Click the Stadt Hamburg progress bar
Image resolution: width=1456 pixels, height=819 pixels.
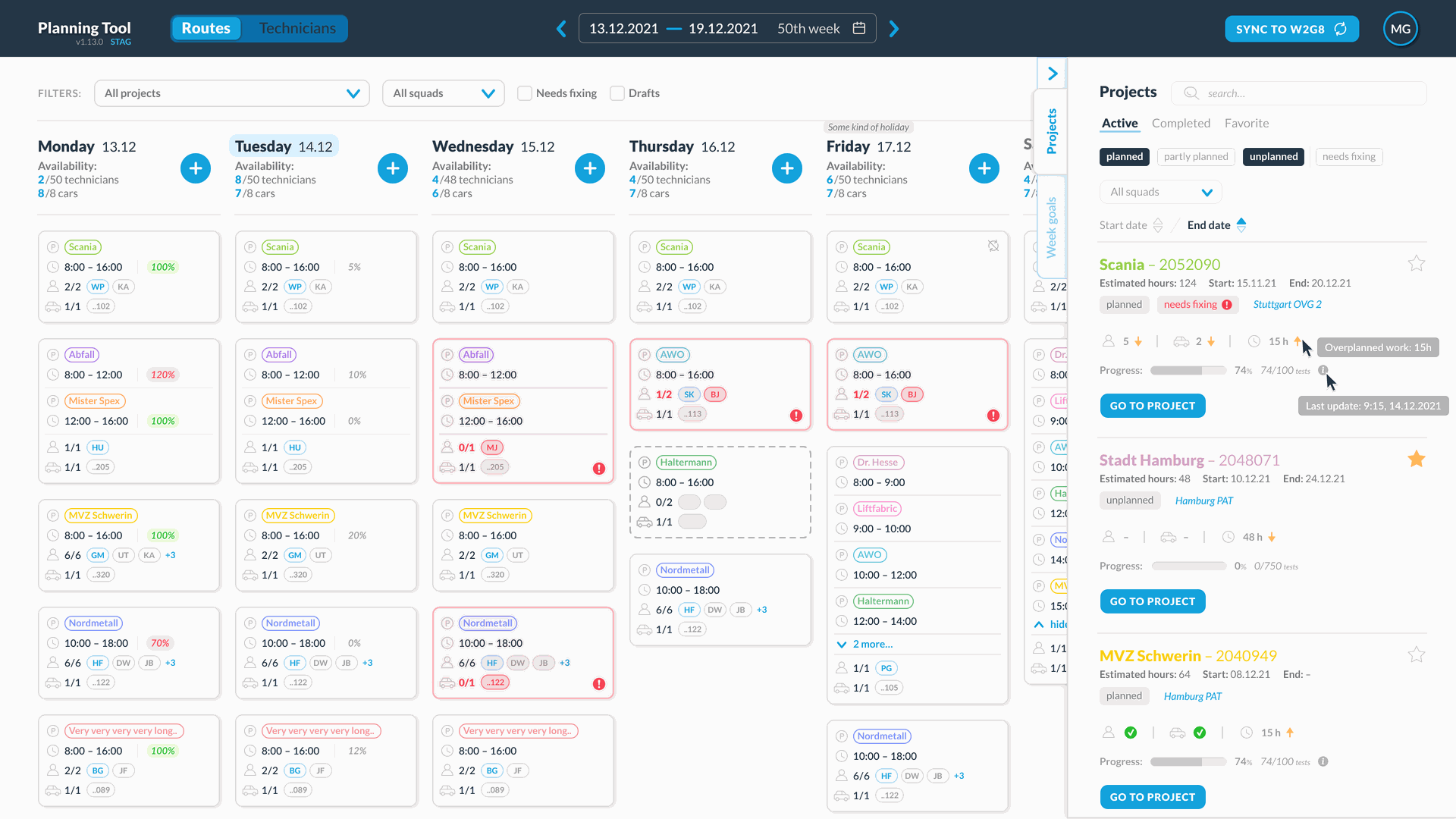point(1188,565)
